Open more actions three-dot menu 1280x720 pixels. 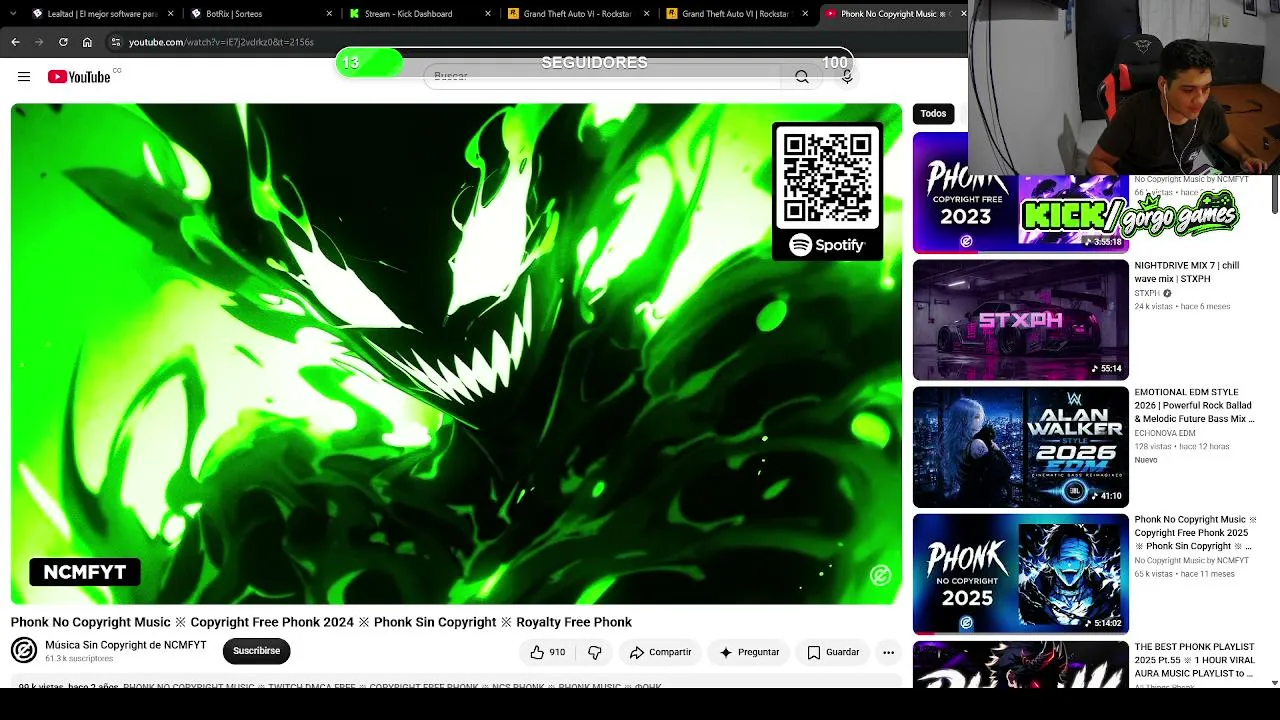[x=888, y=652]
